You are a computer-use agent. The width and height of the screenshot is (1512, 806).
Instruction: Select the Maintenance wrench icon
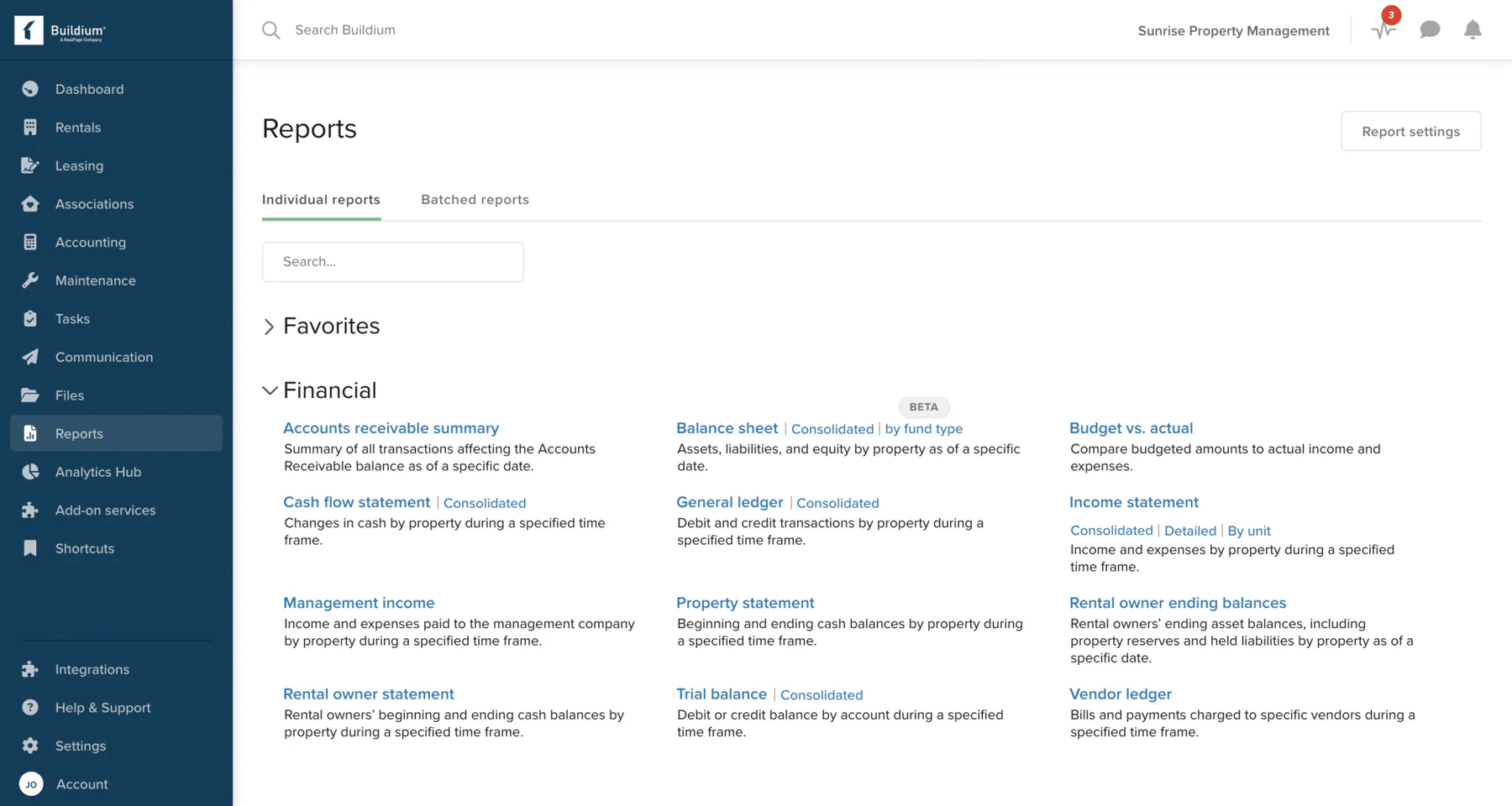pyautogui.click(x=30, y=280)
